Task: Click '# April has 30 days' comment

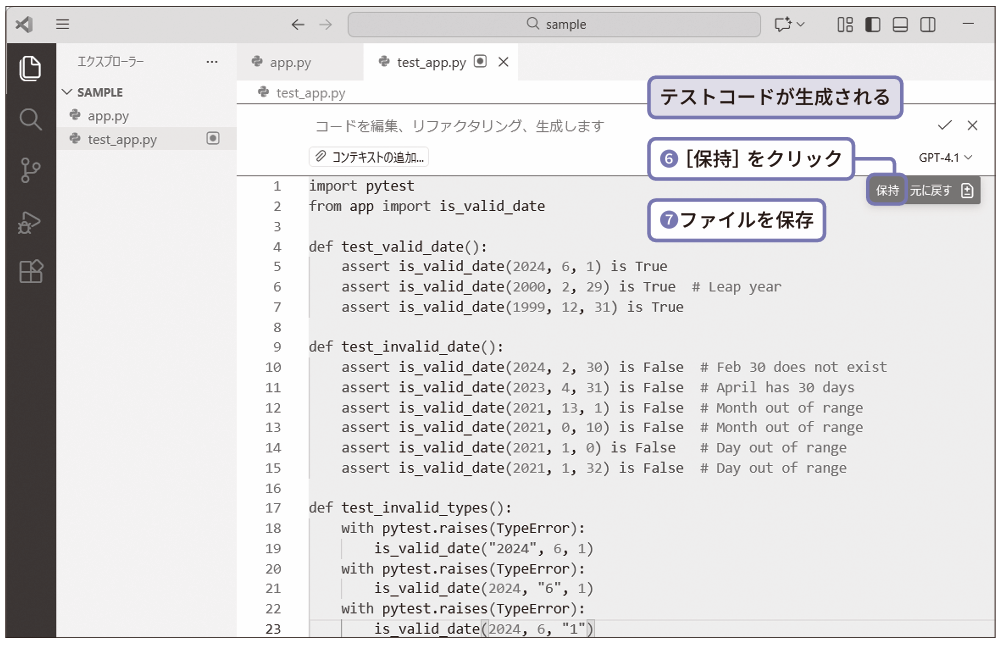Action: pyautogui.click(x=777, y=388)
